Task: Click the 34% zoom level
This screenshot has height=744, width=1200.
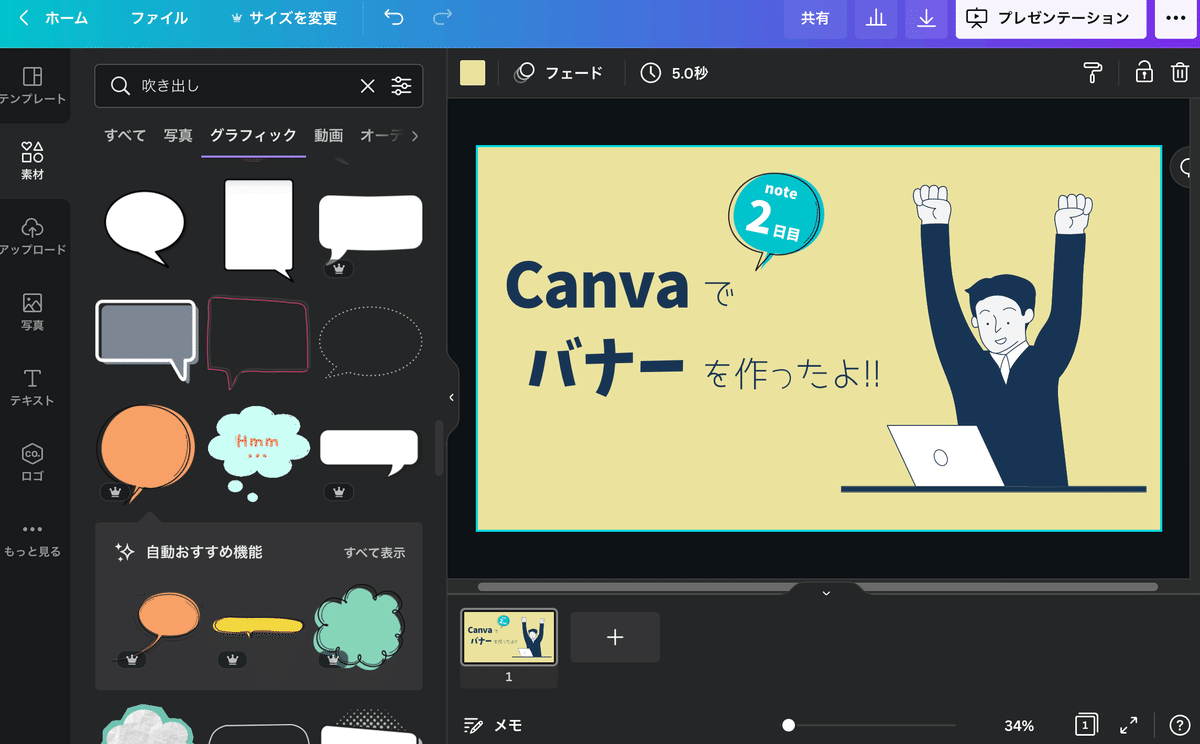Action: tap(1019, 726)
